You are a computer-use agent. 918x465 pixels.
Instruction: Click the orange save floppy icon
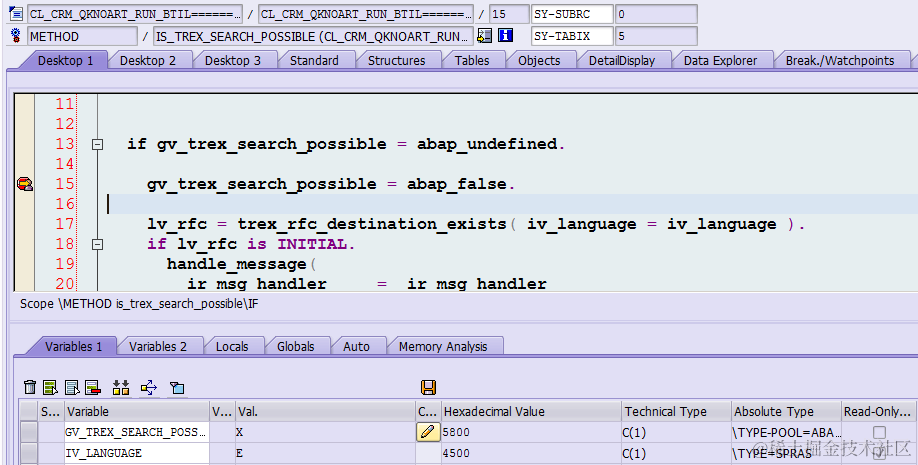click(429, 387)
